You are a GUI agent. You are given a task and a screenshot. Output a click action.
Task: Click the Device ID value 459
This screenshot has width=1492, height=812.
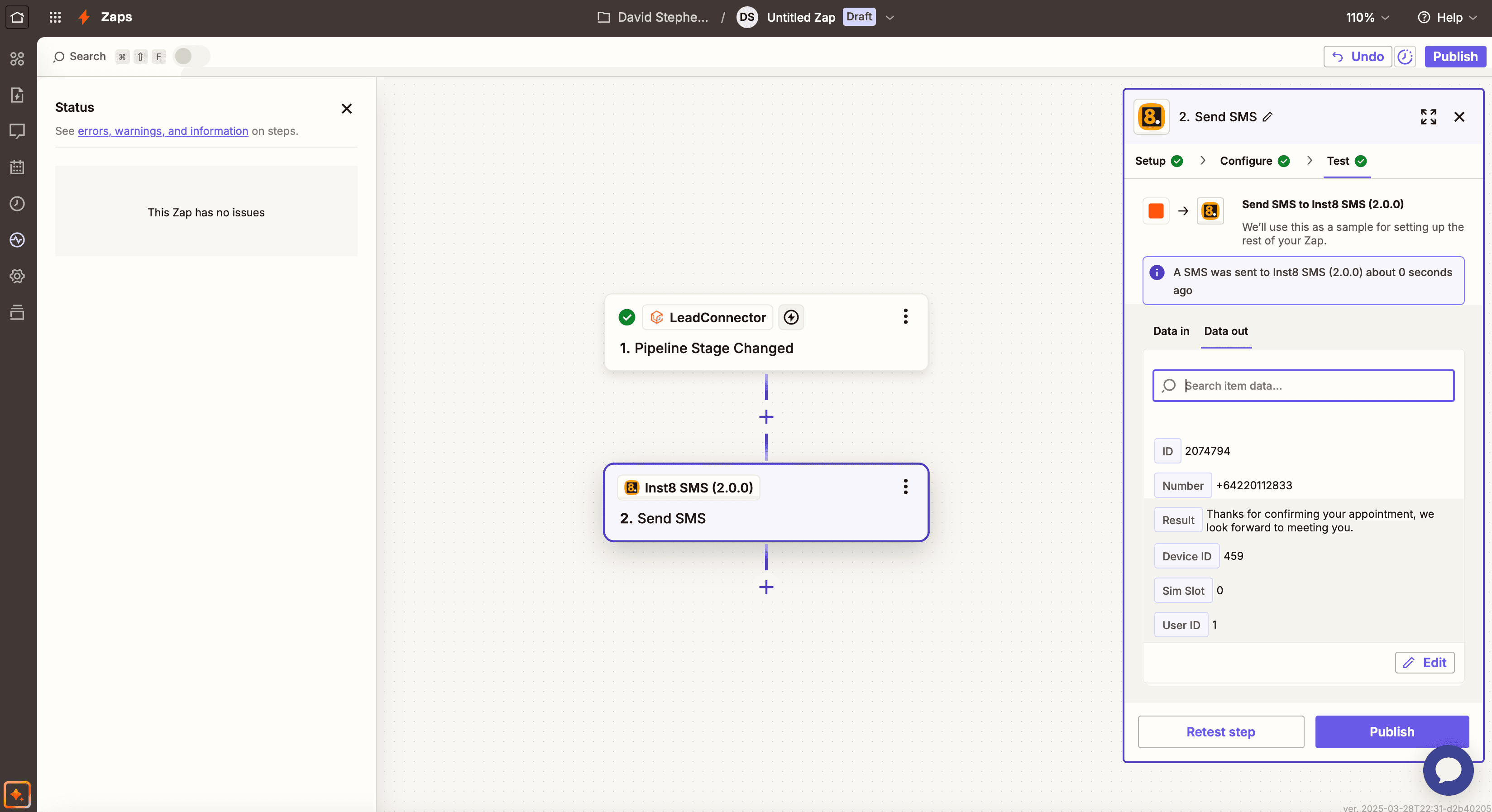tap(1233, 556)
